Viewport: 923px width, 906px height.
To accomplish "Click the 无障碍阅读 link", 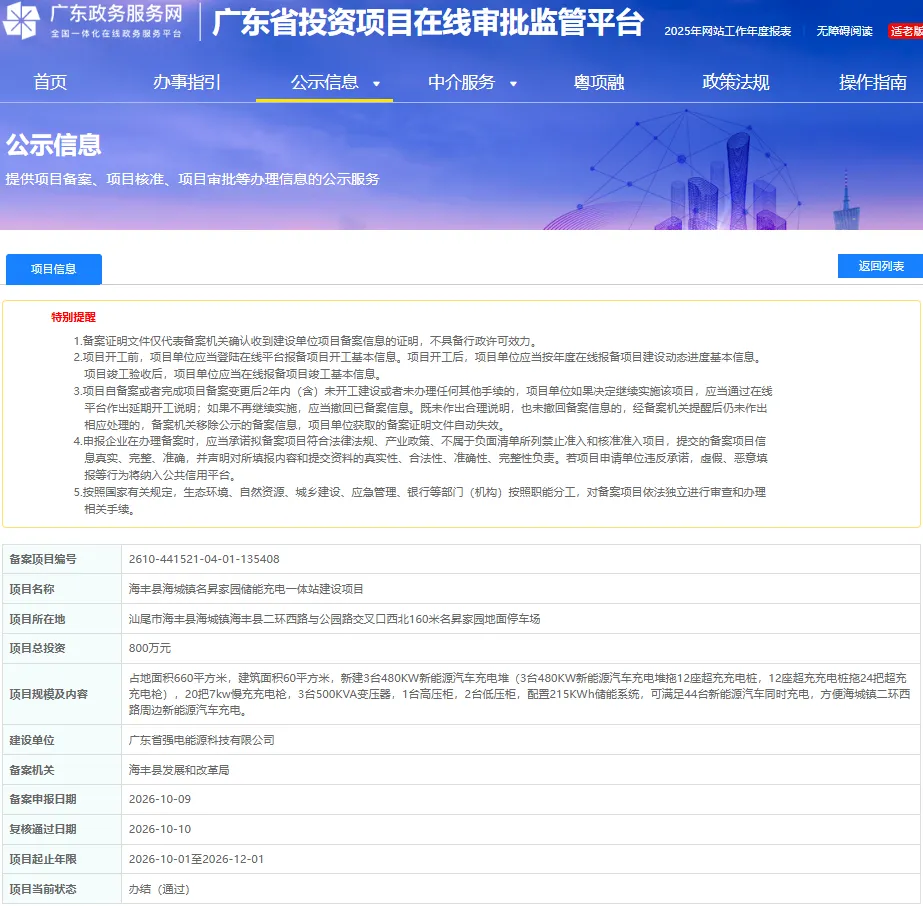I will [x=844, y=31].
